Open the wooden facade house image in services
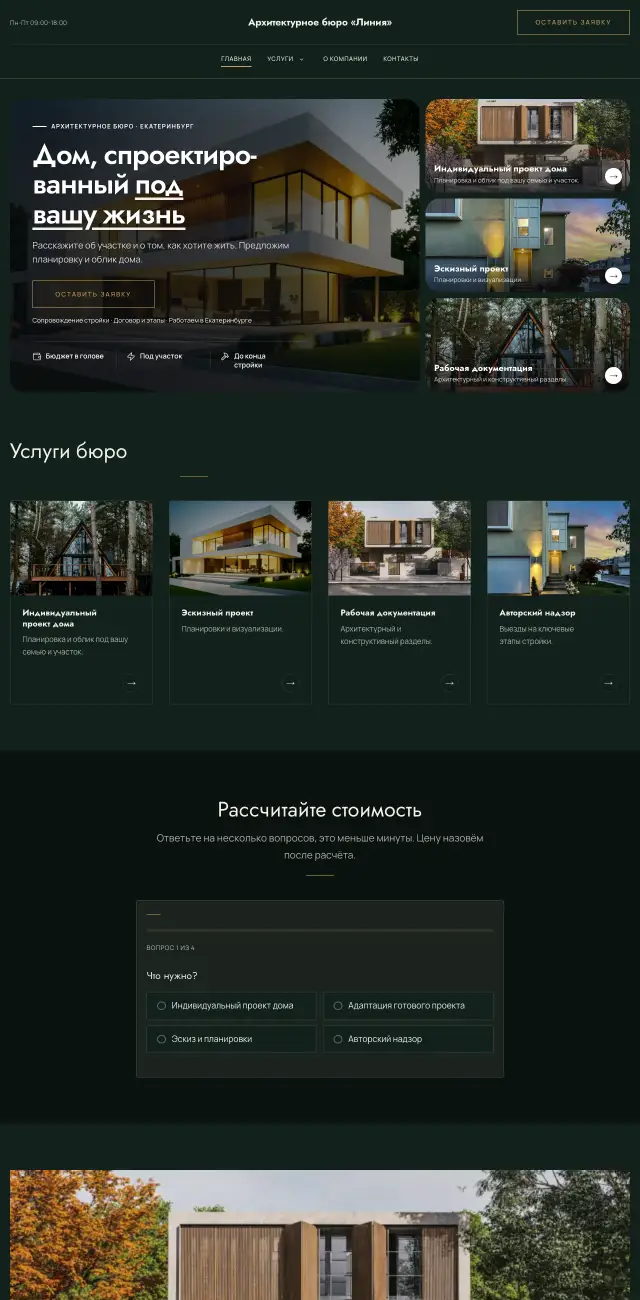 coord(399,548)
